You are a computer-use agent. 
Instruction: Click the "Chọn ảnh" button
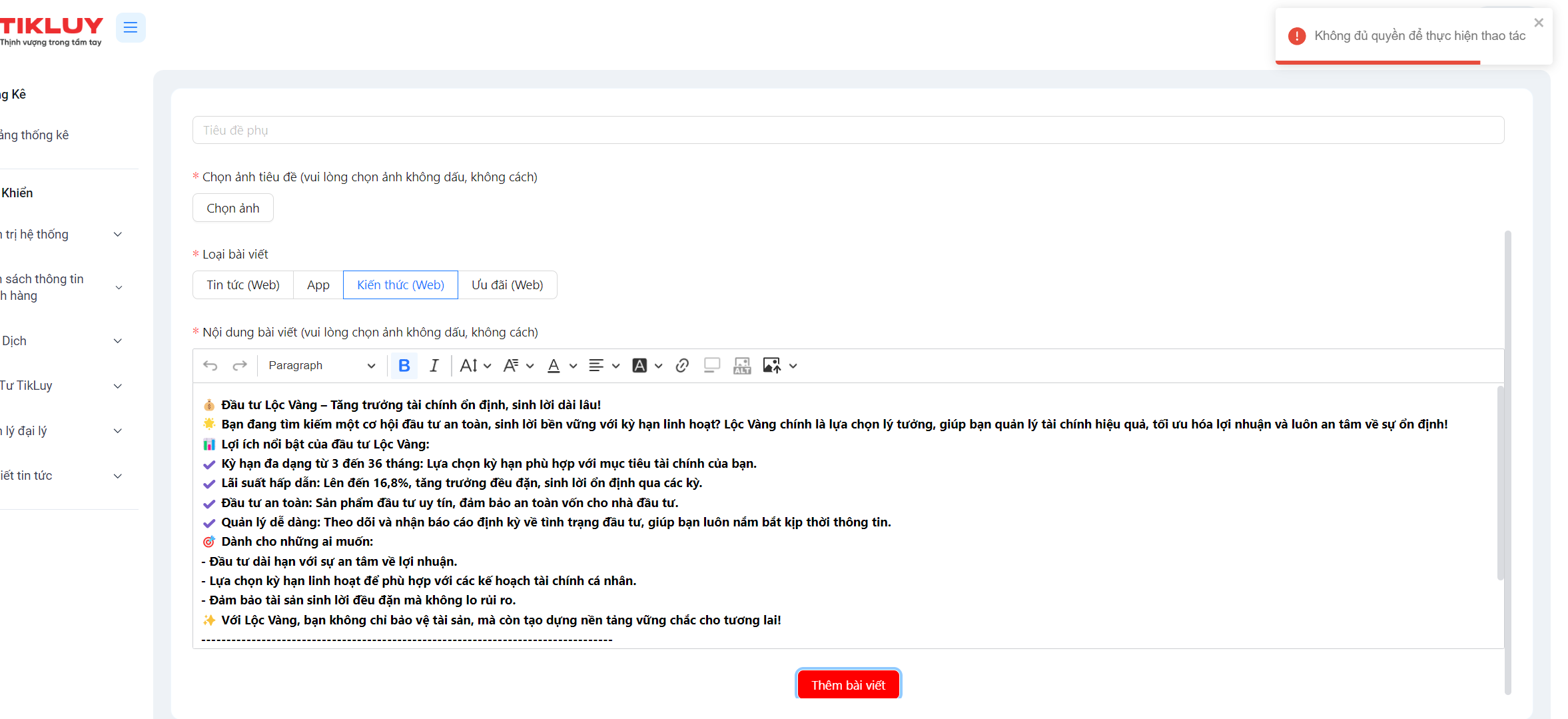(x=233, y=208)
